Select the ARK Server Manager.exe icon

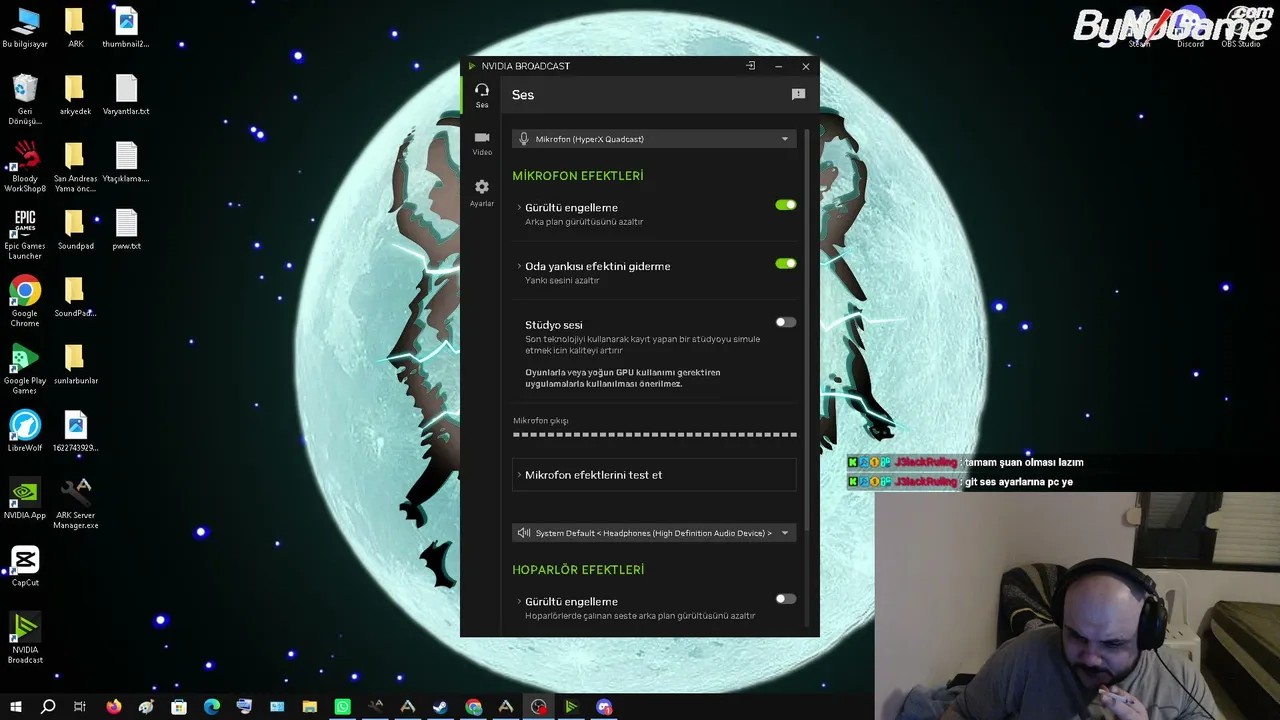[x=76, y=504]
